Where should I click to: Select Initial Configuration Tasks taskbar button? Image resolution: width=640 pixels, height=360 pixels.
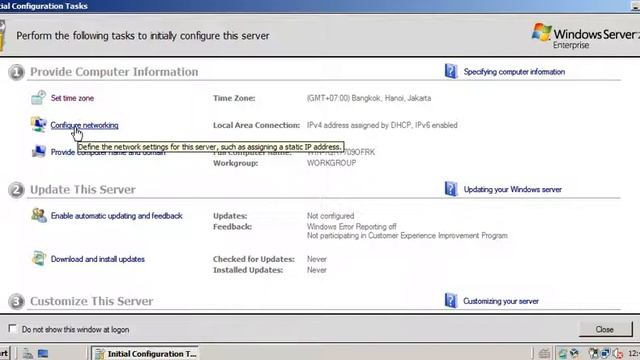tap(145, 353)
